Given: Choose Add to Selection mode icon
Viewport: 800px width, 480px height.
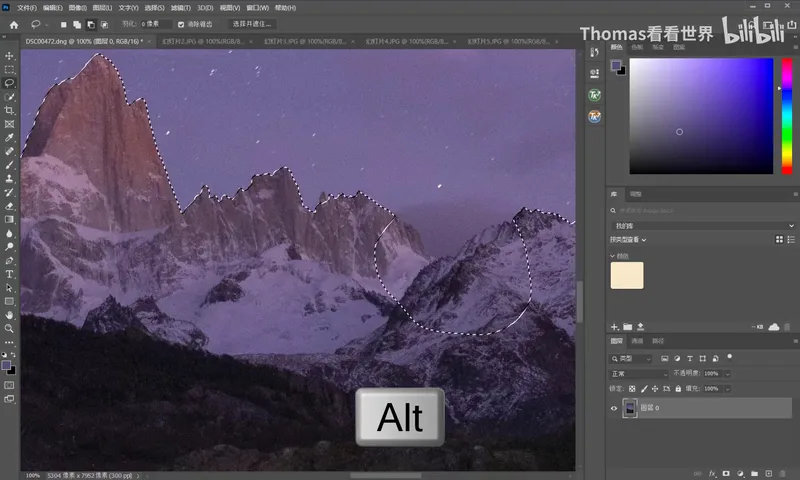Looking at the screenshot, I should coord(77,24).
